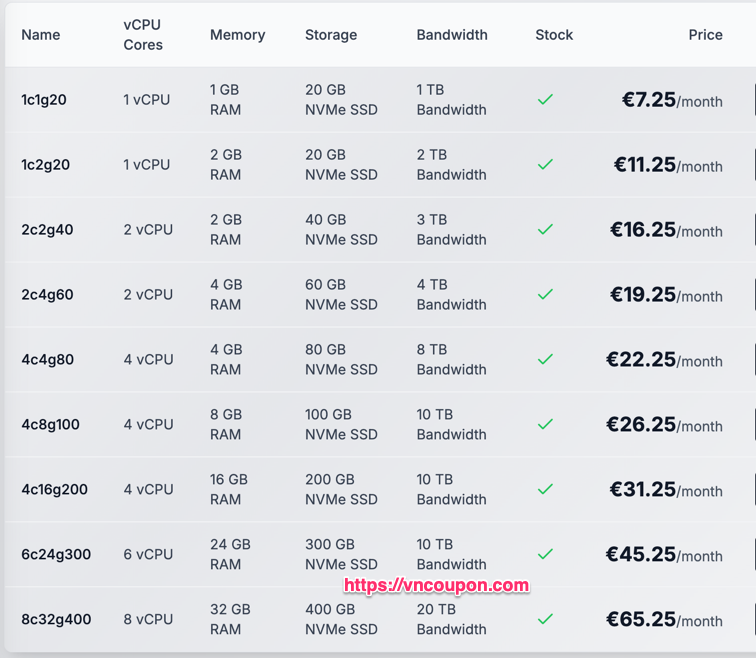
Task: Click the stock checkmark for 4c16g200
Action: tap(545, 489)
